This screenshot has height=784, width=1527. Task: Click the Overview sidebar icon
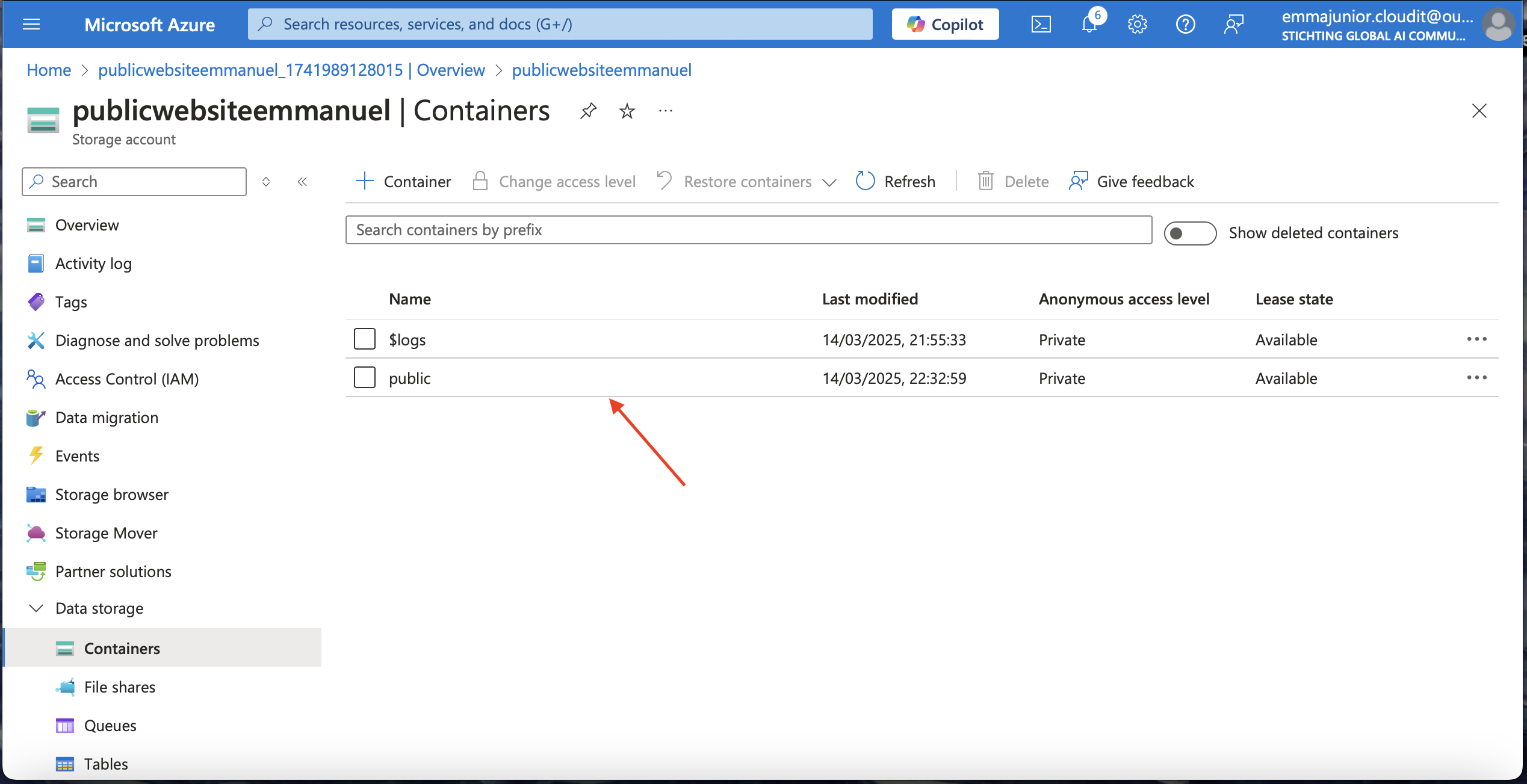(36, 225)
